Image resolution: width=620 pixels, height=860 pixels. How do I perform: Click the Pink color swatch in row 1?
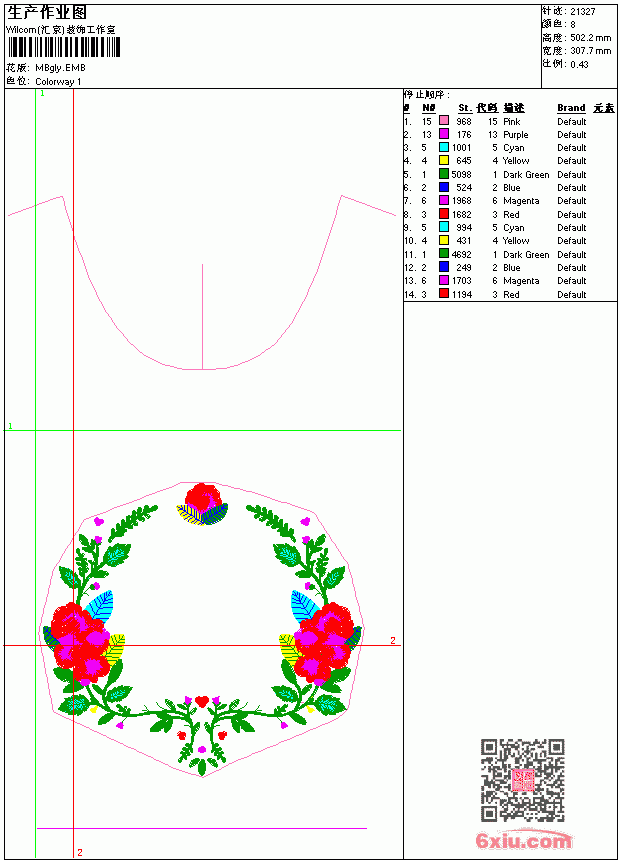[x=444, y=121]
